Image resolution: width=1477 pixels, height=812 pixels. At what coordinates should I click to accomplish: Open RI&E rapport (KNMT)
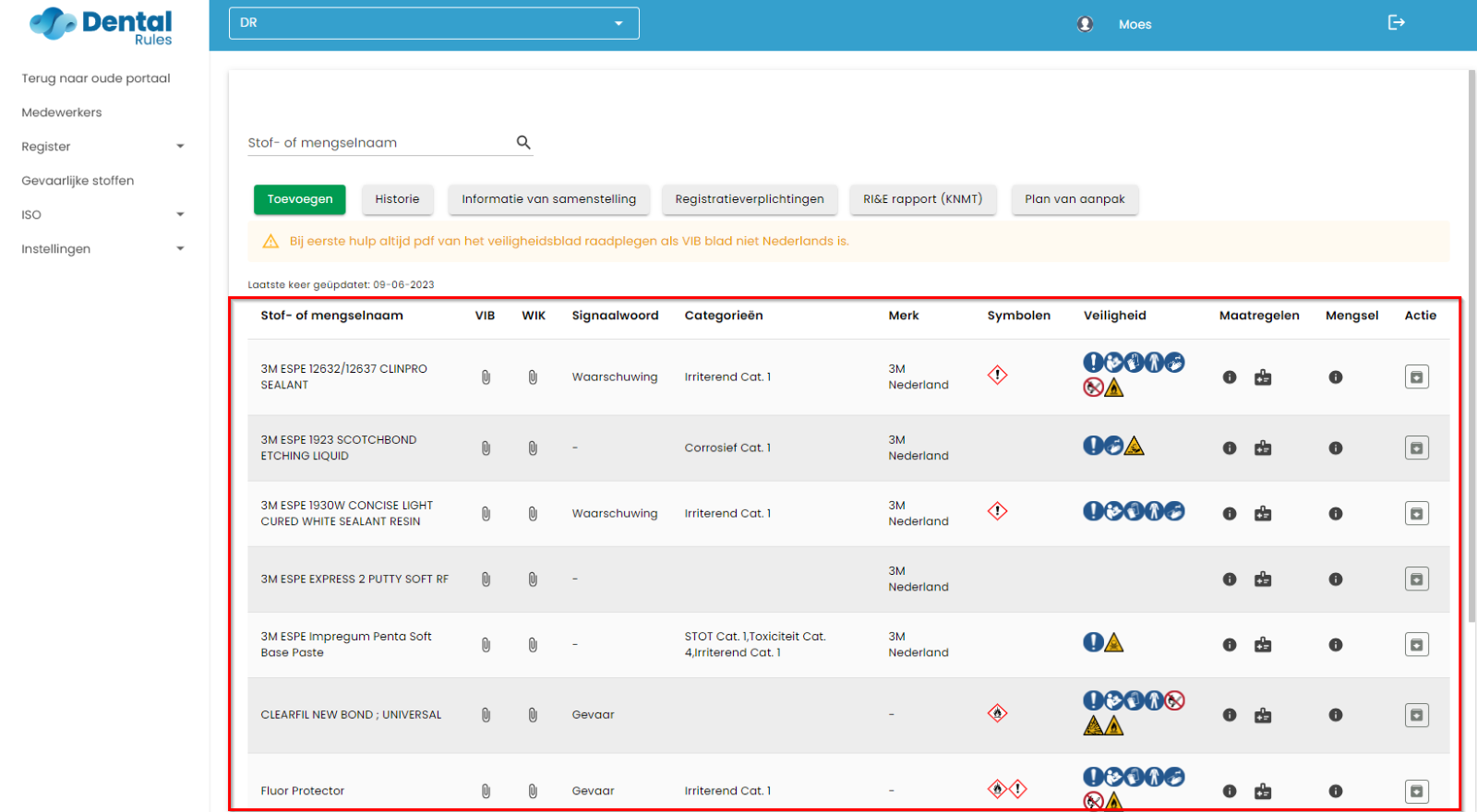click(923, 199)
